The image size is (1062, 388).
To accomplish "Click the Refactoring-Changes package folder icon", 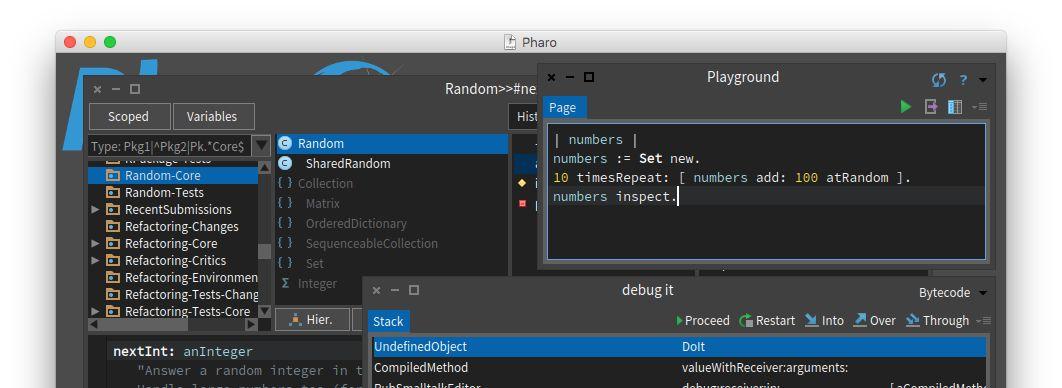I will coord(112,226).
